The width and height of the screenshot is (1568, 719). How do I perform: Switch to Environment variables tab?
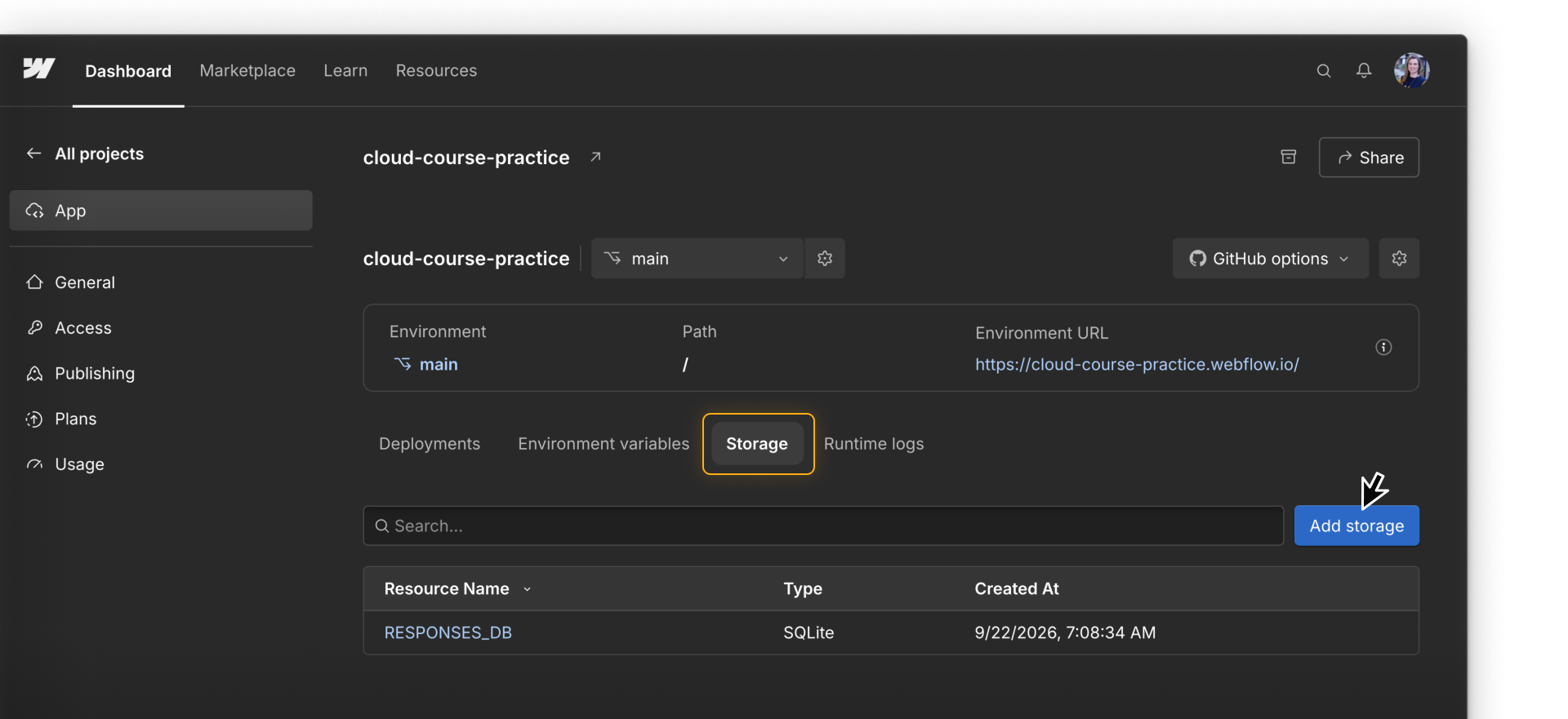[x=604, y=444]
